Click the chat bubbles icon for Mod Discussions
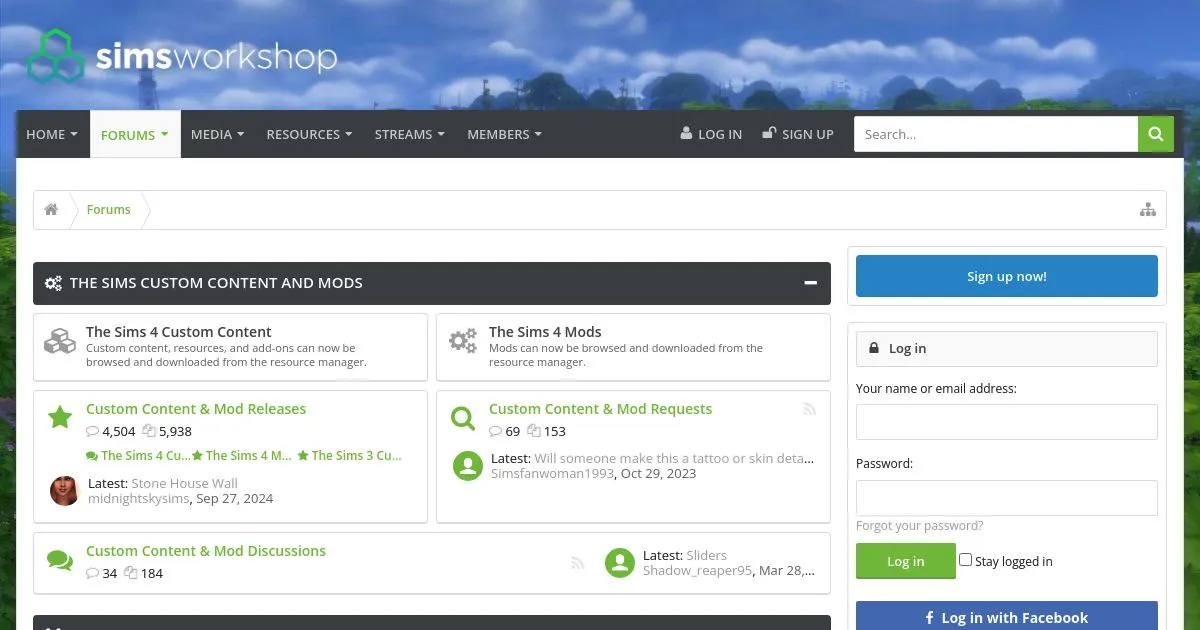Screen dimensions: 1200x630 pos(60,561)
